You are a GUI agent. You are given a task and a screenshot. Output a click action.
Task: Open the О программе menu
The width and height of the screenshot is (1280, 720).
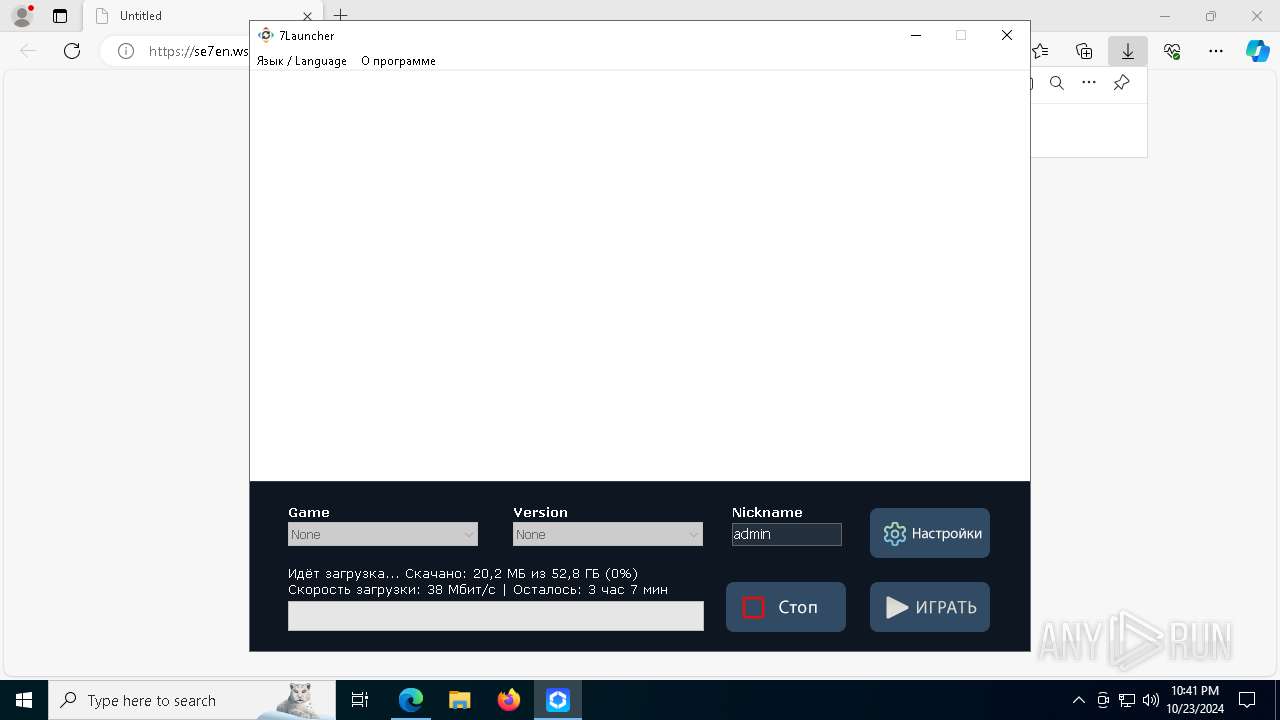click(398, 61)
